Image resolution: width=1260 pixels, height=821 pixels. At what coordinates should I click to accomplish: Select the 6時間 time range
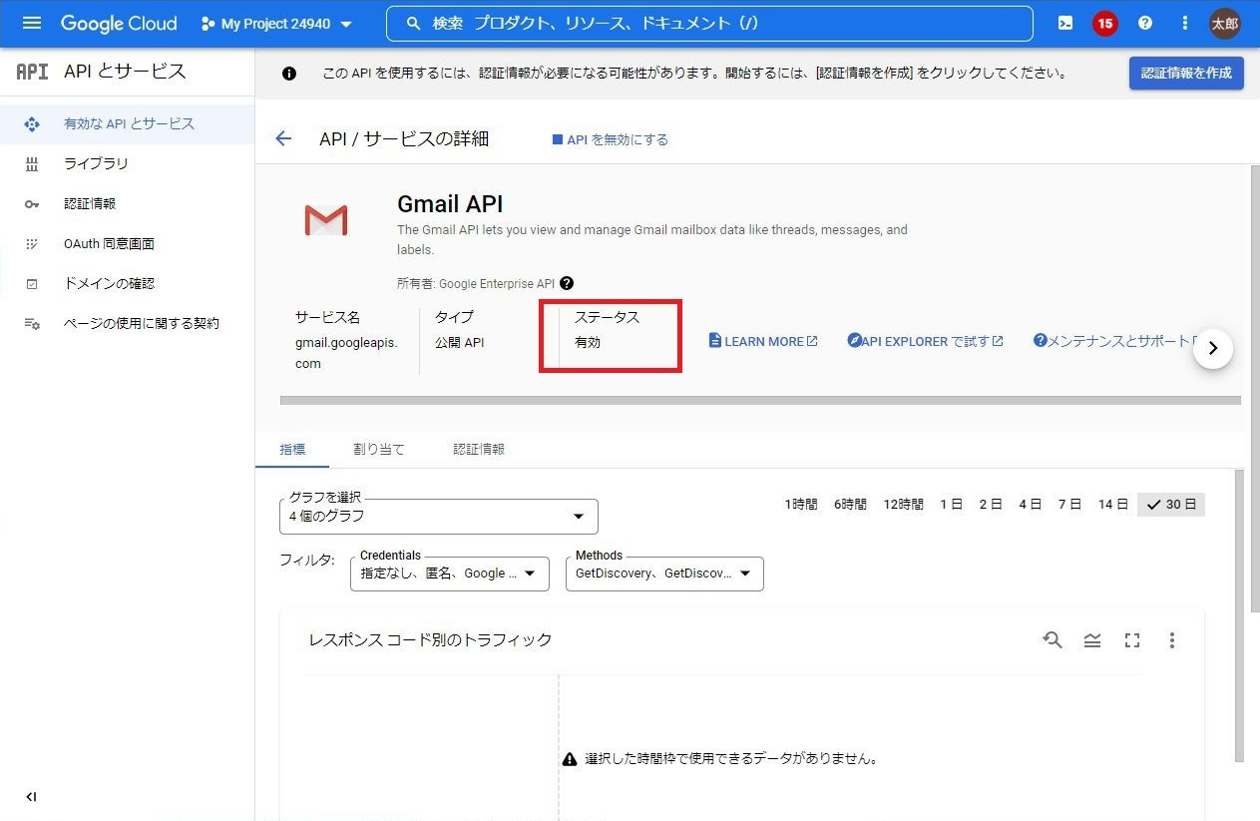tap(850, 505)
